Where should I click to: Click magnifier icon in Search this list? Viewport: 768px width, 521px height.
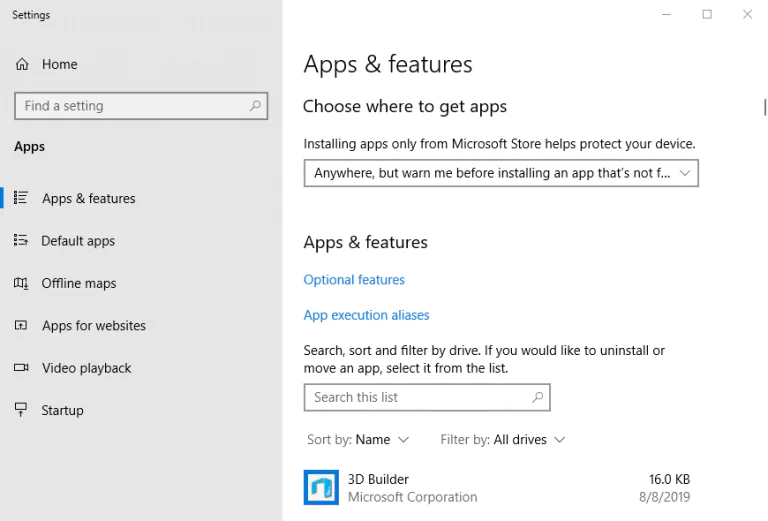pyautogui.click(x=537, y=397)
